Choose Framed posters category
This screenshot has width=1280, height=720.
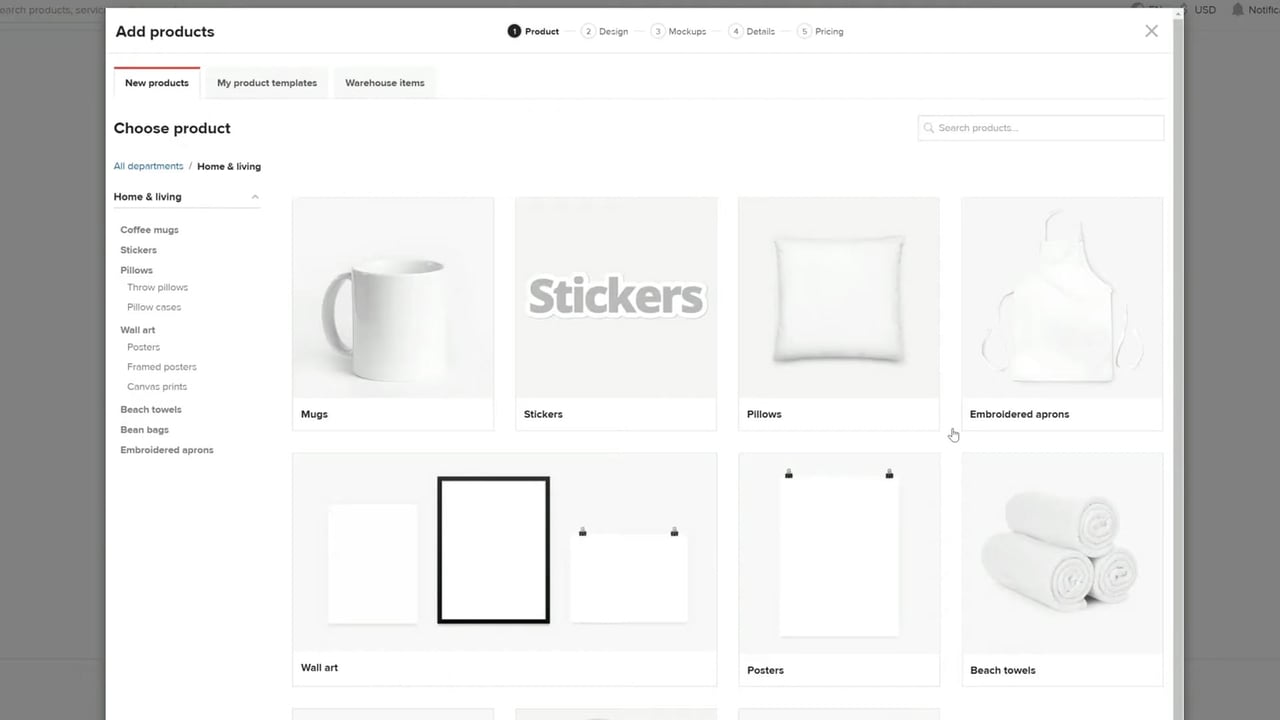pyautogui.click(x=161, y=366)
